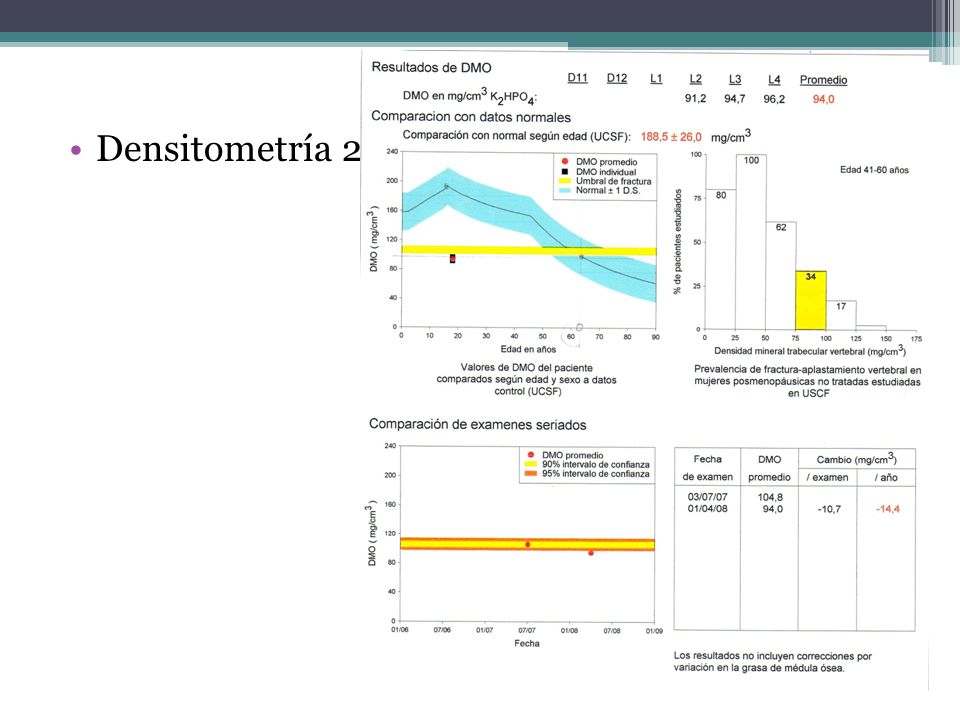Click the exam date 03/07/07
960x720 pixels.
pyautogui.click(x=707, y=497)
